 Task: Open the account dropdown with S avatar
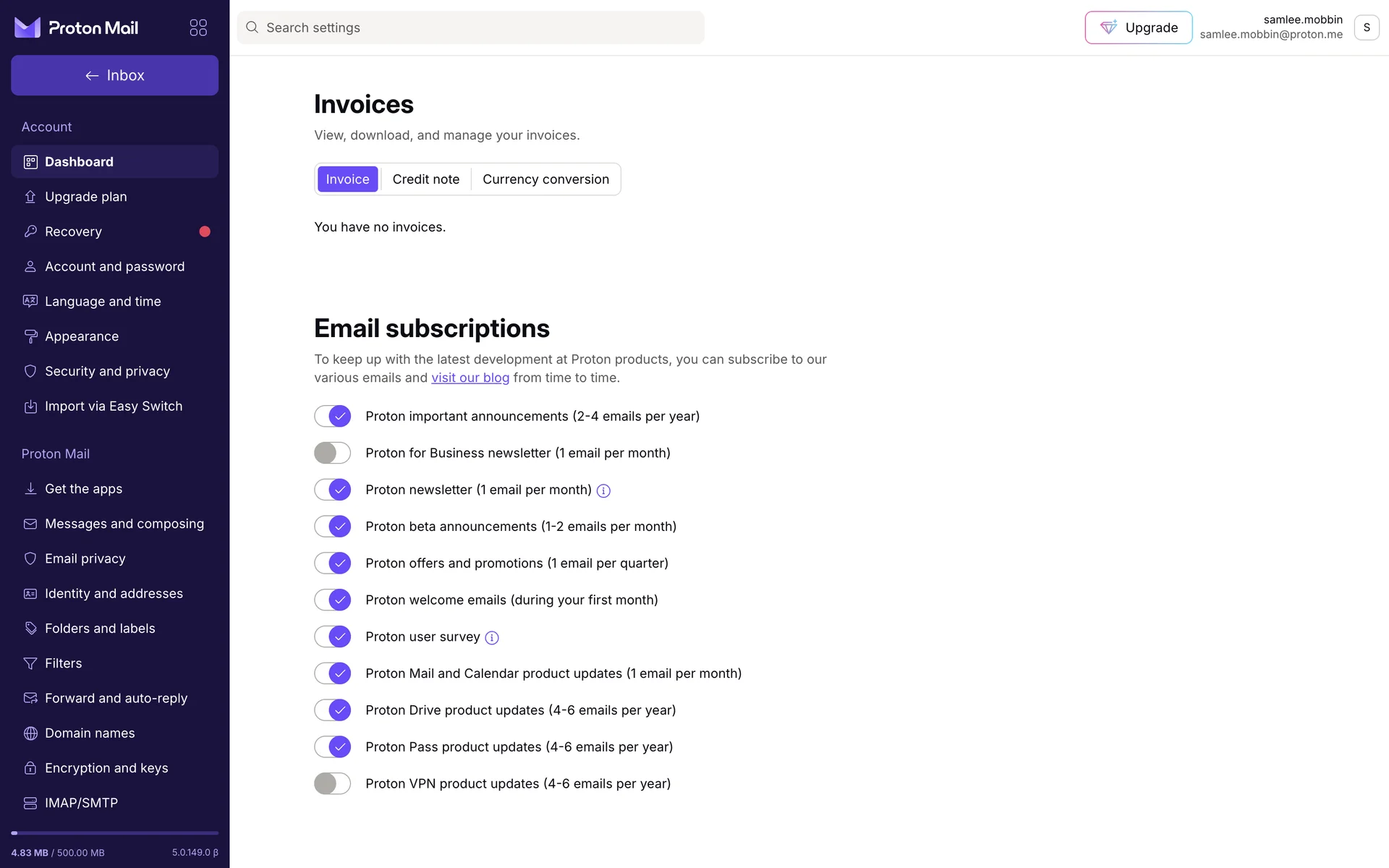(1366, 27)
